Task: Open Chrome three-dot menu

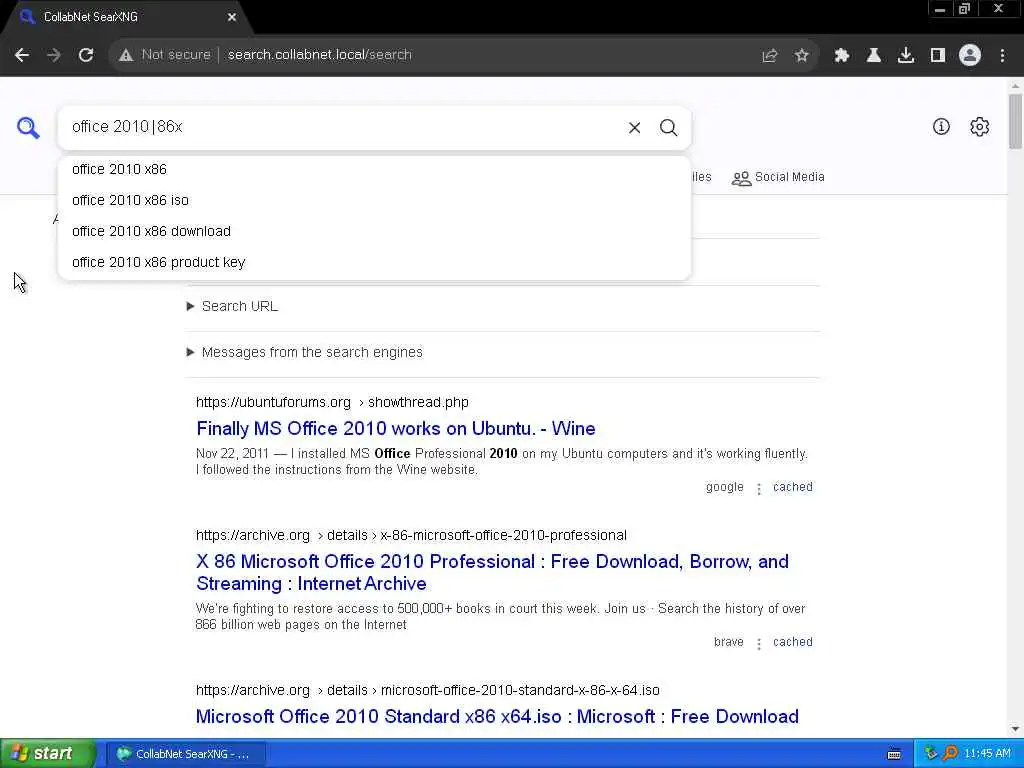Action: pos(1002,56)
